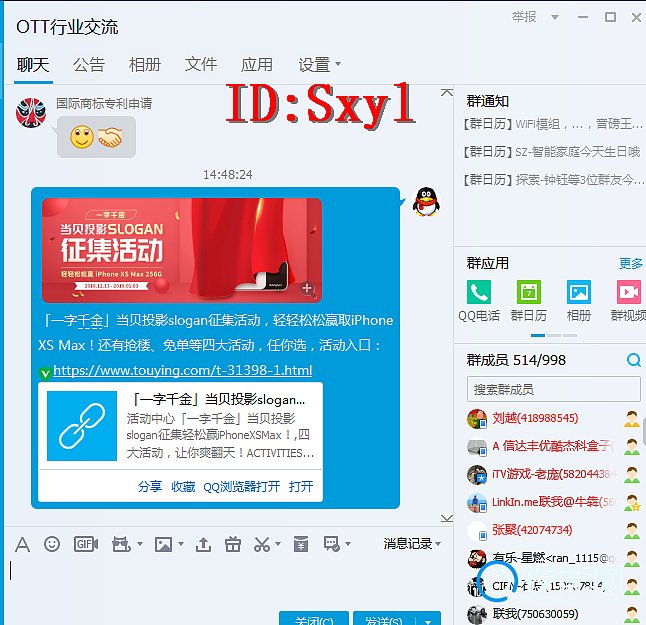The image size is (646, 625).
Task: Click the 国际商标专利申请 sender avatar
Action: pos(31,113)
